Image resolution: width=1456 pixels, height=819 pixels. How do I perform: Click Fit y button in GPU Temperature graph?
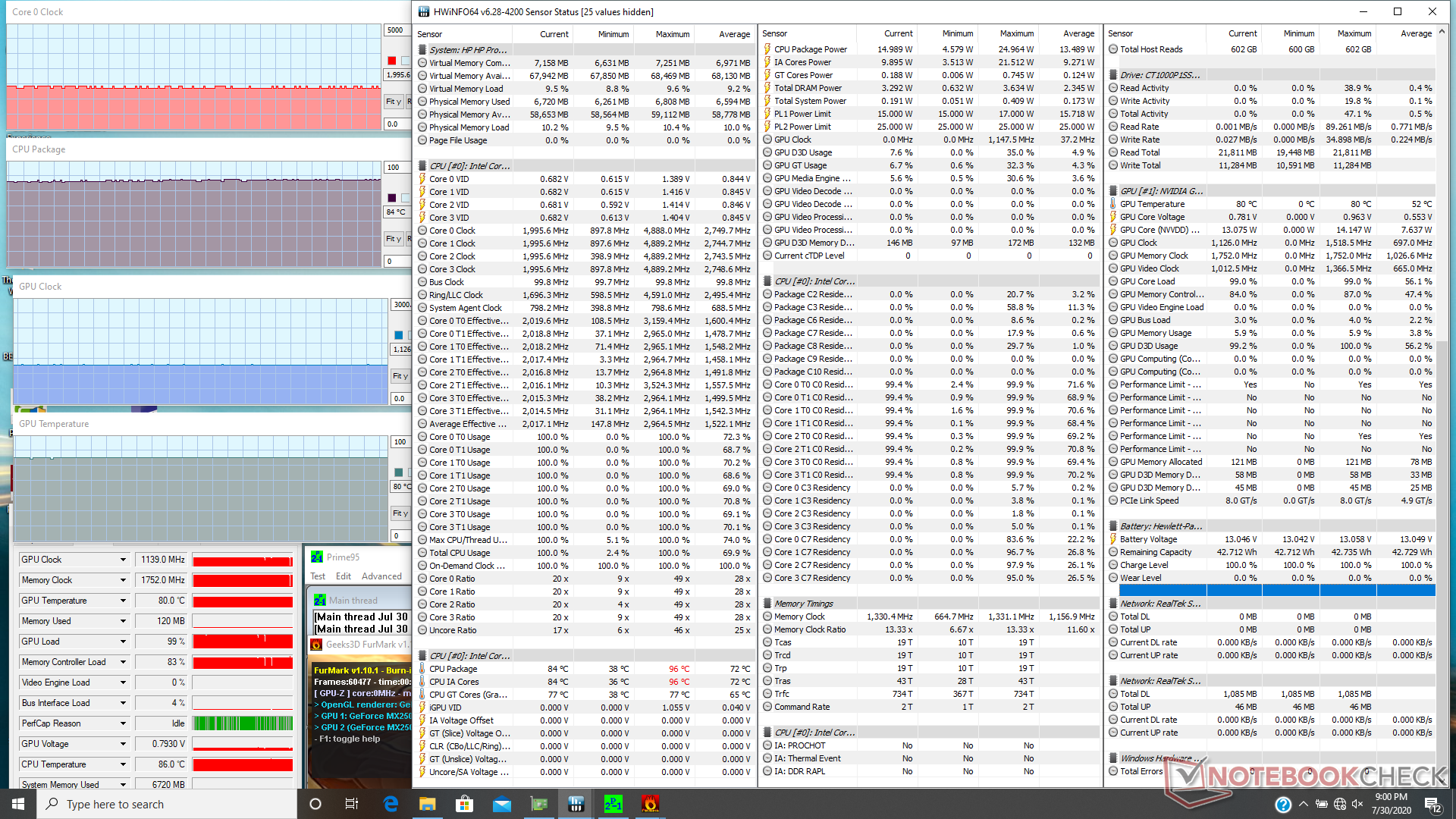pyautogui.click(x=400, y=513)
